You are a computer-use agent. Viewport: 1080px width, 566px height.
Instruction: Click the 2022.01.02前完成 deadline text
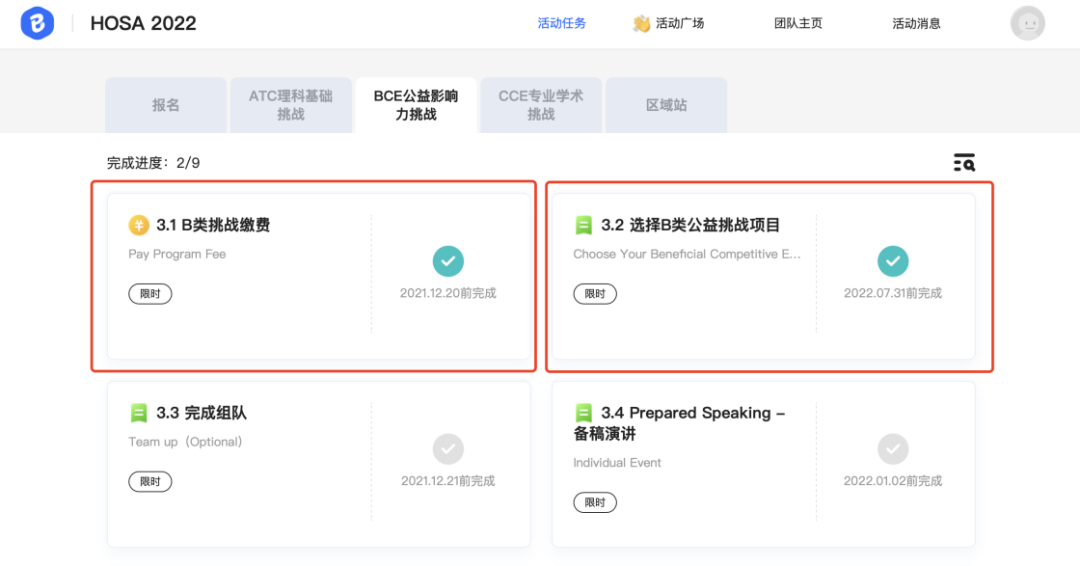893,481
